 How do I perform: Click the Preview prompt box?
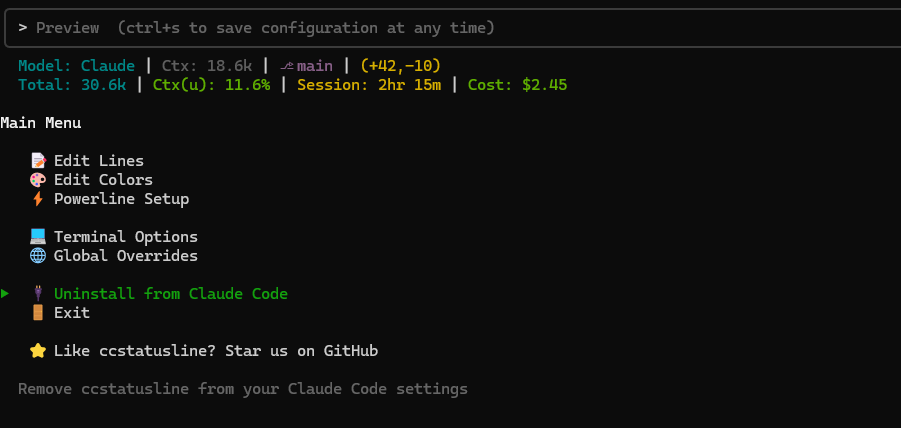coord(450,28)
